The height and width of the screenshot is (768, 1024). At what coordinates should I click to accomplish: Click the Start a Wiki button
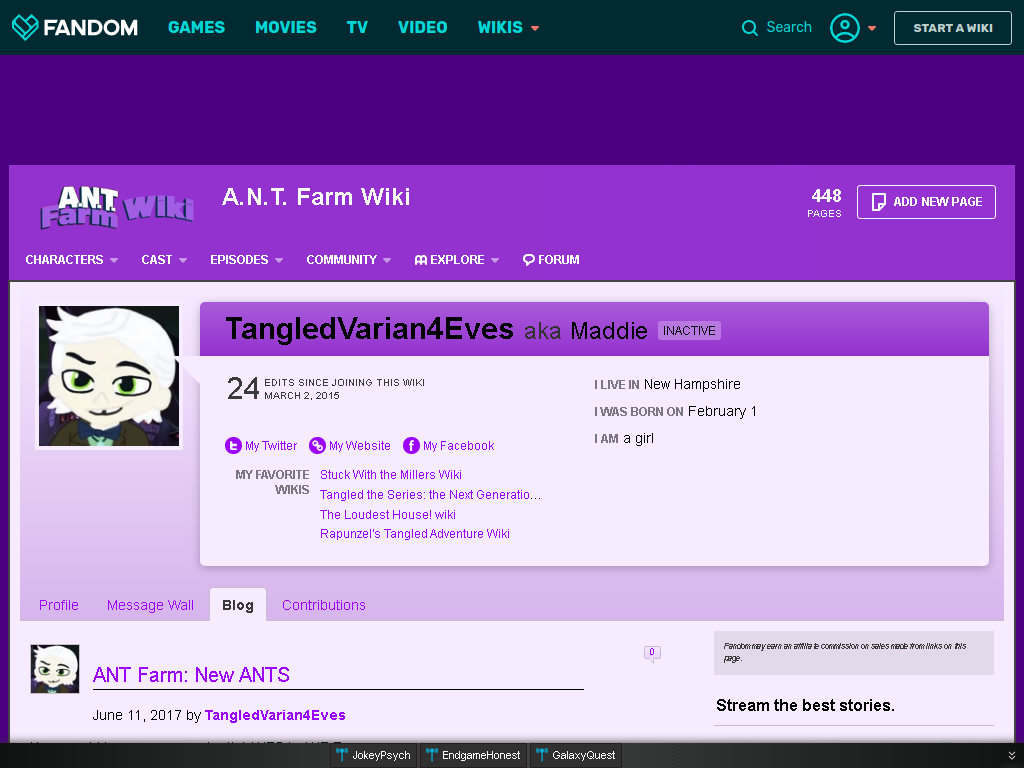(x=952, y=28)
